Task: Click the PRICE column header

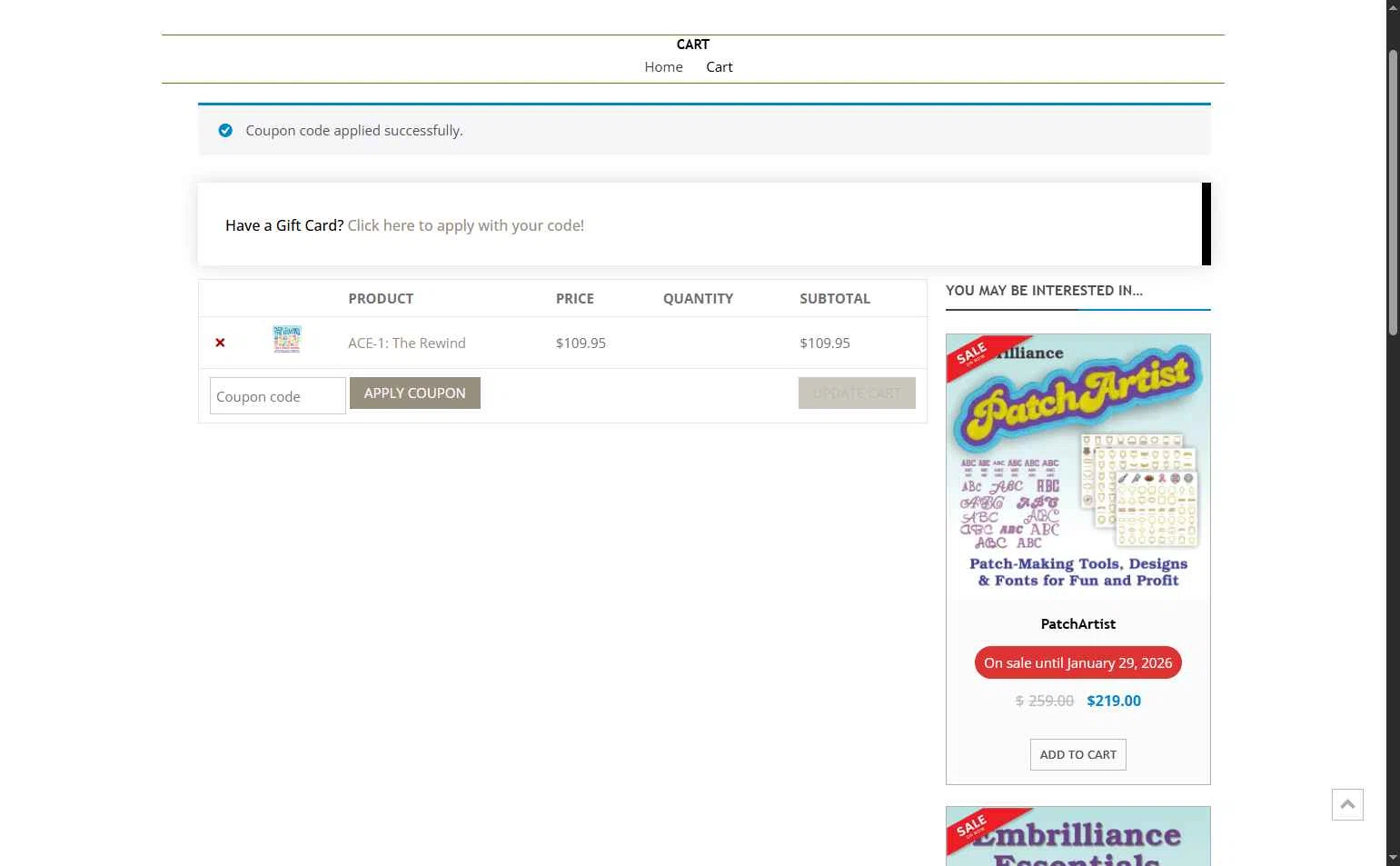Action: 575,299
